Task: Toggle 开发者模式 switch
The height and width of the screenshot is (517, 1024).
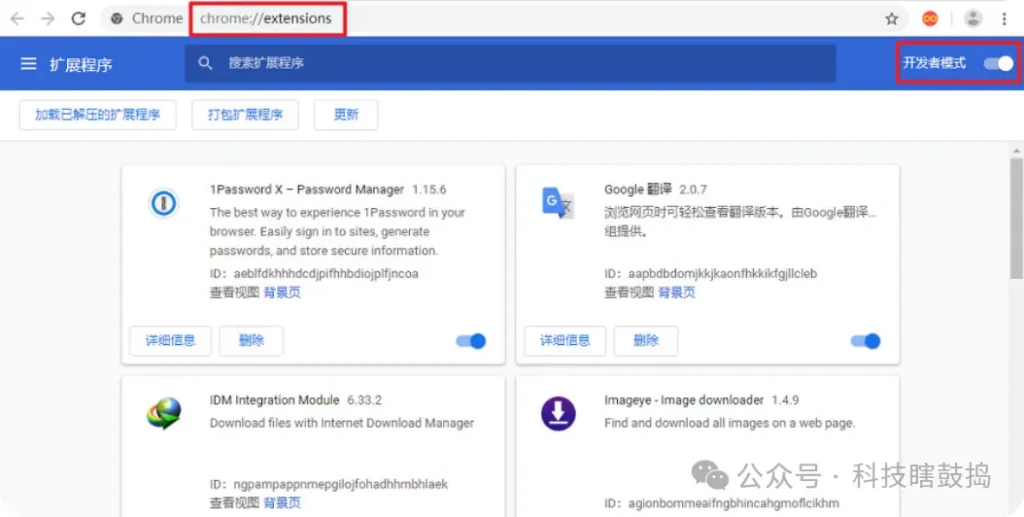Action: (999, 63)
